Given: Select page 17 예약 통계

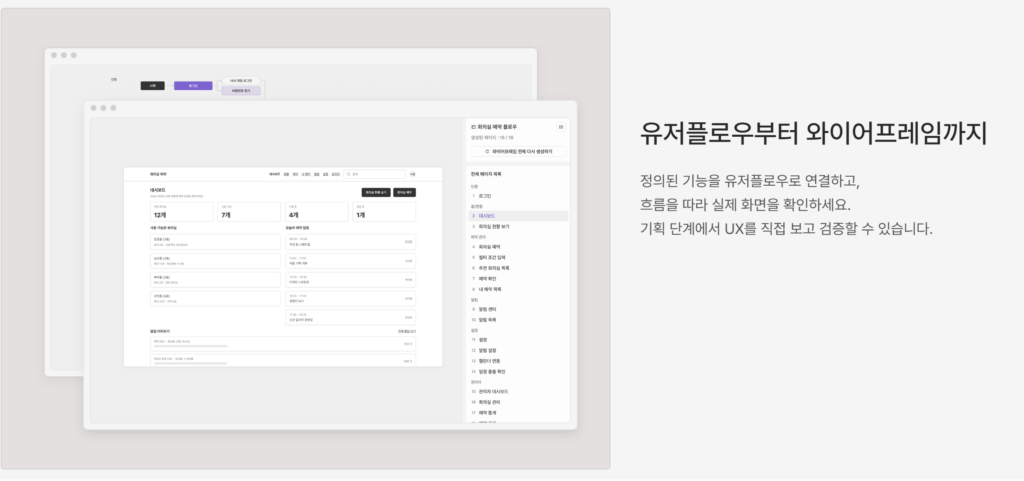Looking at the screenshot, I should tap(519, 412).
